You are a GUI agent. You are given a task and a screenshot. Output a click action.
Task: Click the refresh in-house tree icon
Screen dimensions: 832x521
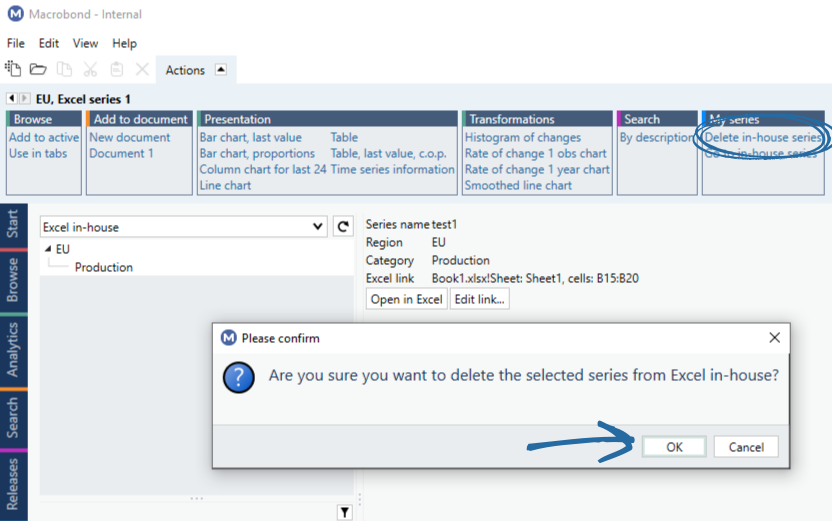coord(343,227)
